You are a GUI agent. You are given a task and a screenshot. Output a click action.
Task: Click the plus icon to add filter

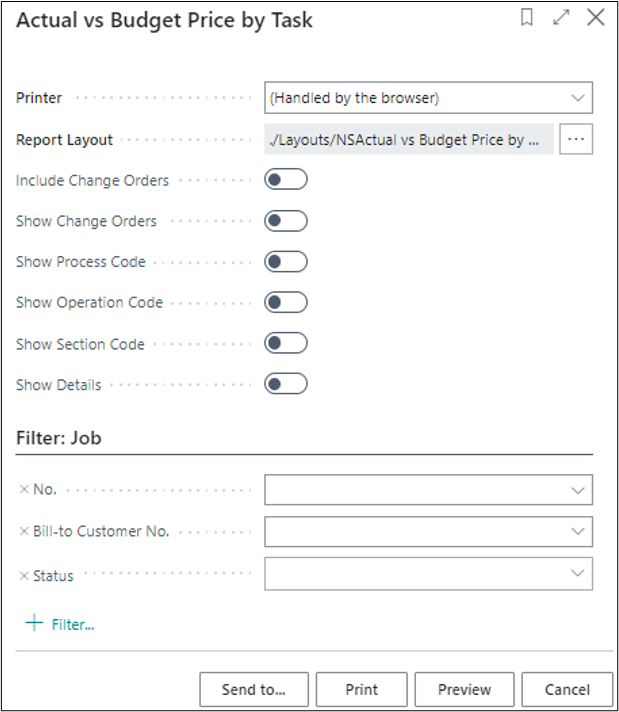tap(35, 624)
